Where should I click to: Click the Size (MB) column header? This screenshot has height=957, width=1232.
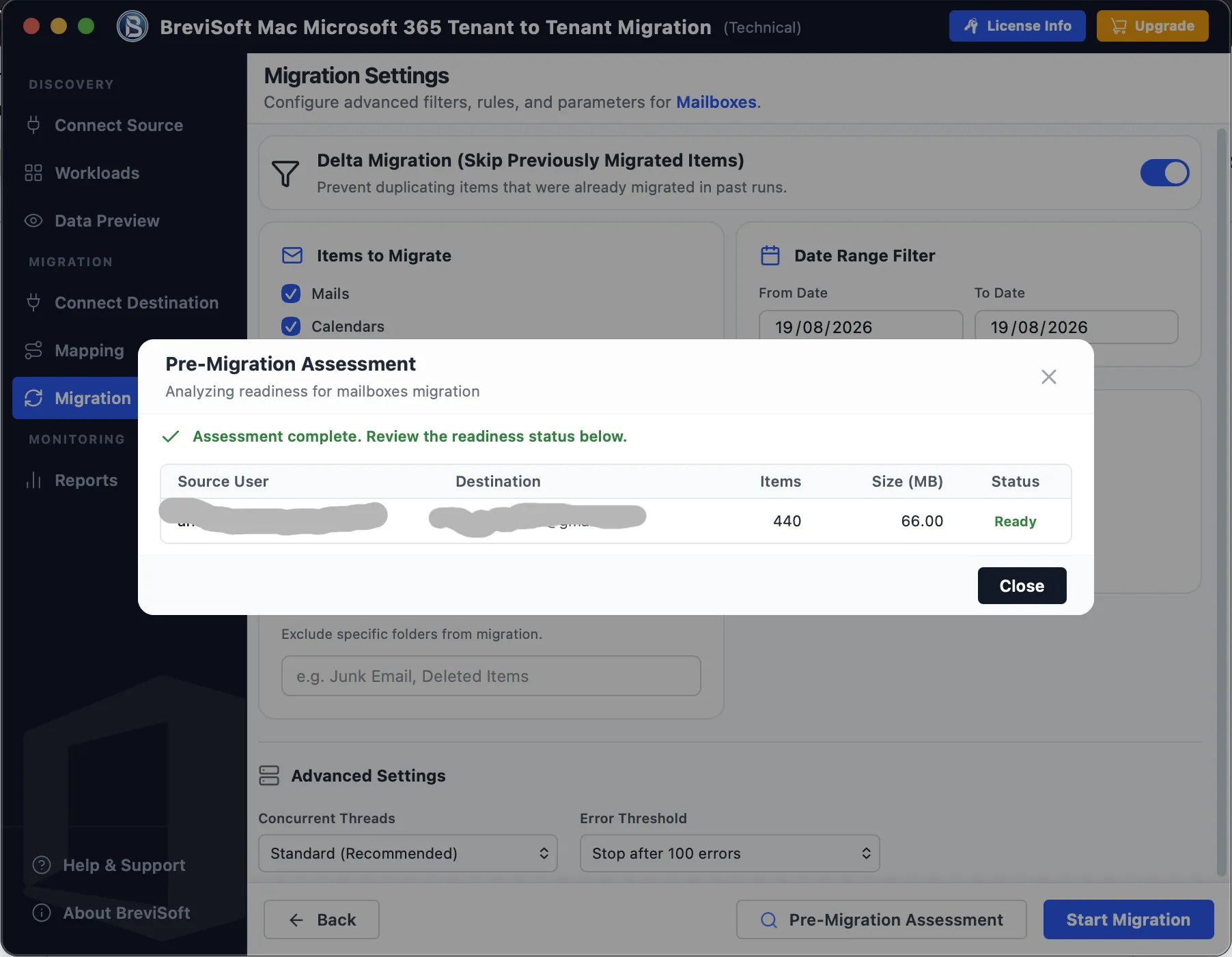tap(907, 481)
